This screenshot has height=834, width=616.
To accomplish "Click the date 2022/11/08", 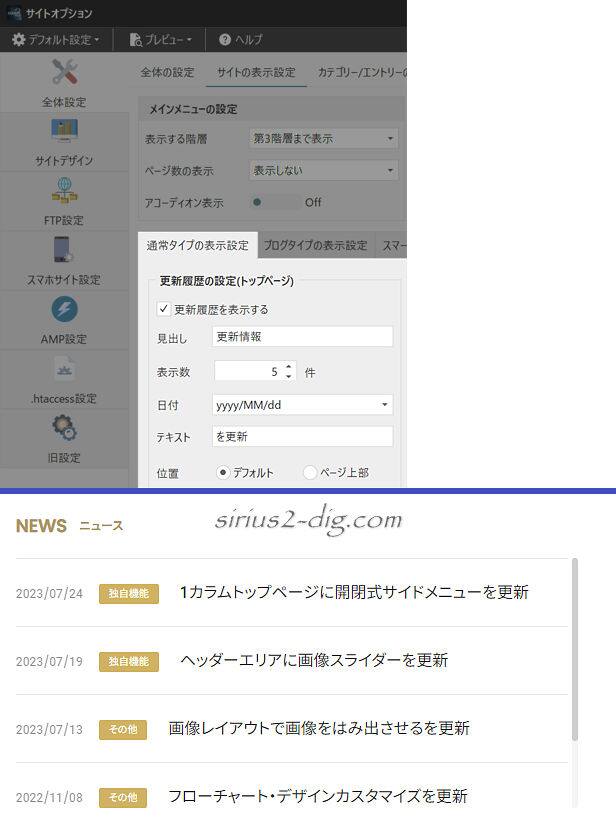I will pyautogui.click(x=49, y=797).
